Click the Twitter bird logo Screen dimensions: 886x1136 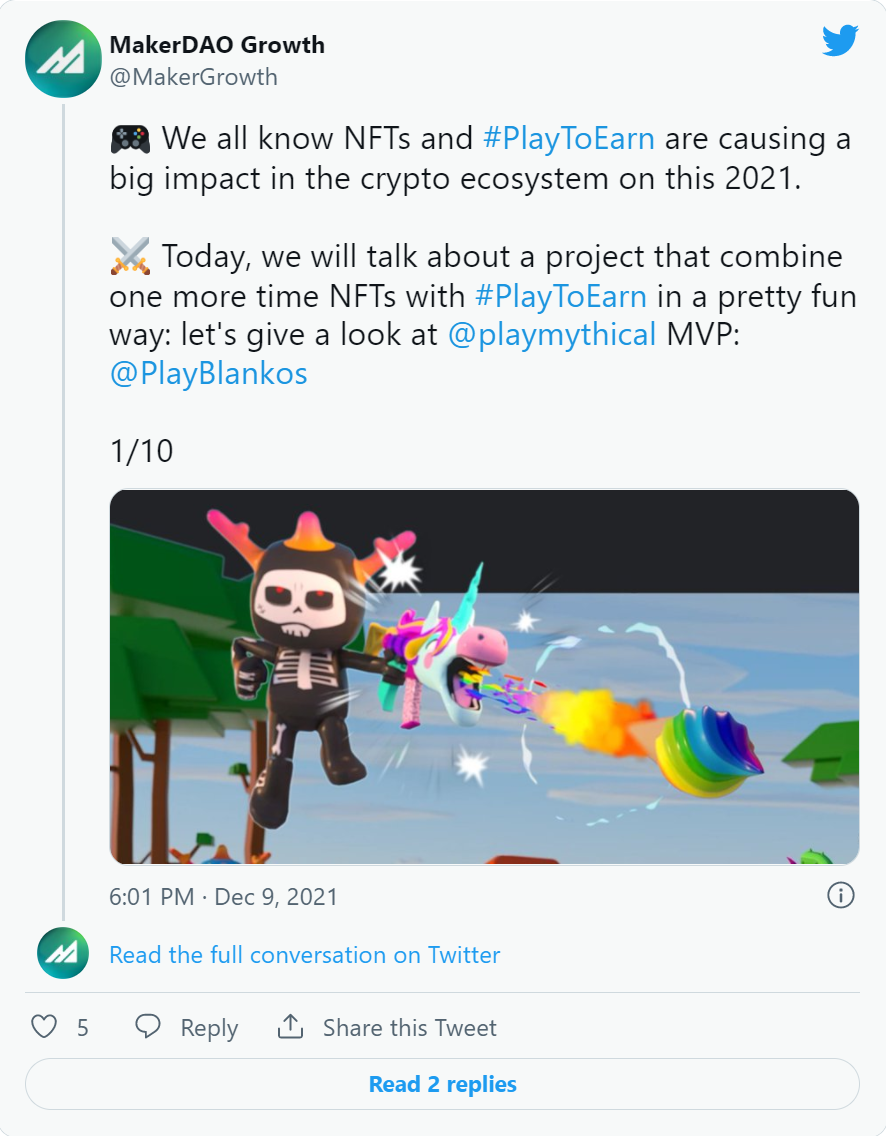click(840, 41)
